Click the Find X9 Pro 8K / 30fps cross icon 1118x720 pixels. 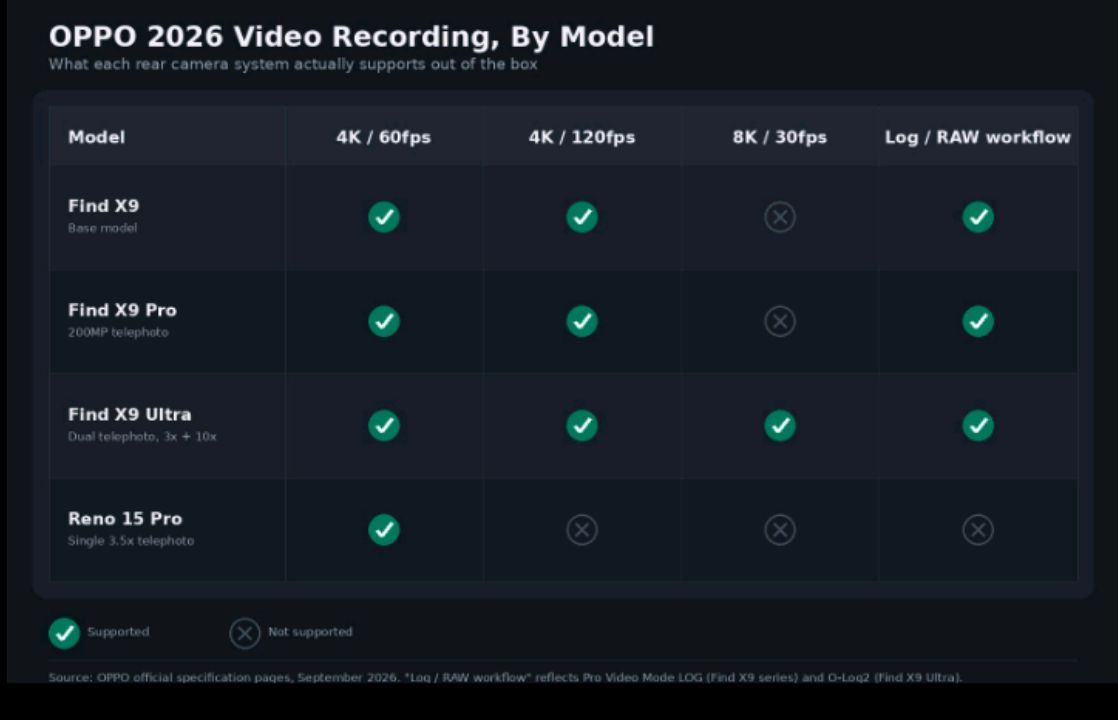coord(780,322)
